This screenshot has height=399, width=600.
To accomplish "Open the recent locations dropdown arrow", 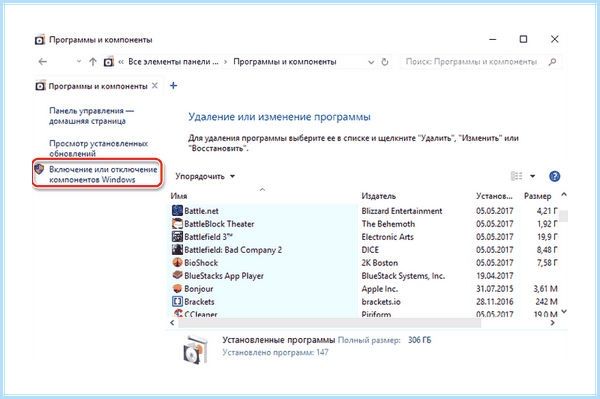I will 79,61.
